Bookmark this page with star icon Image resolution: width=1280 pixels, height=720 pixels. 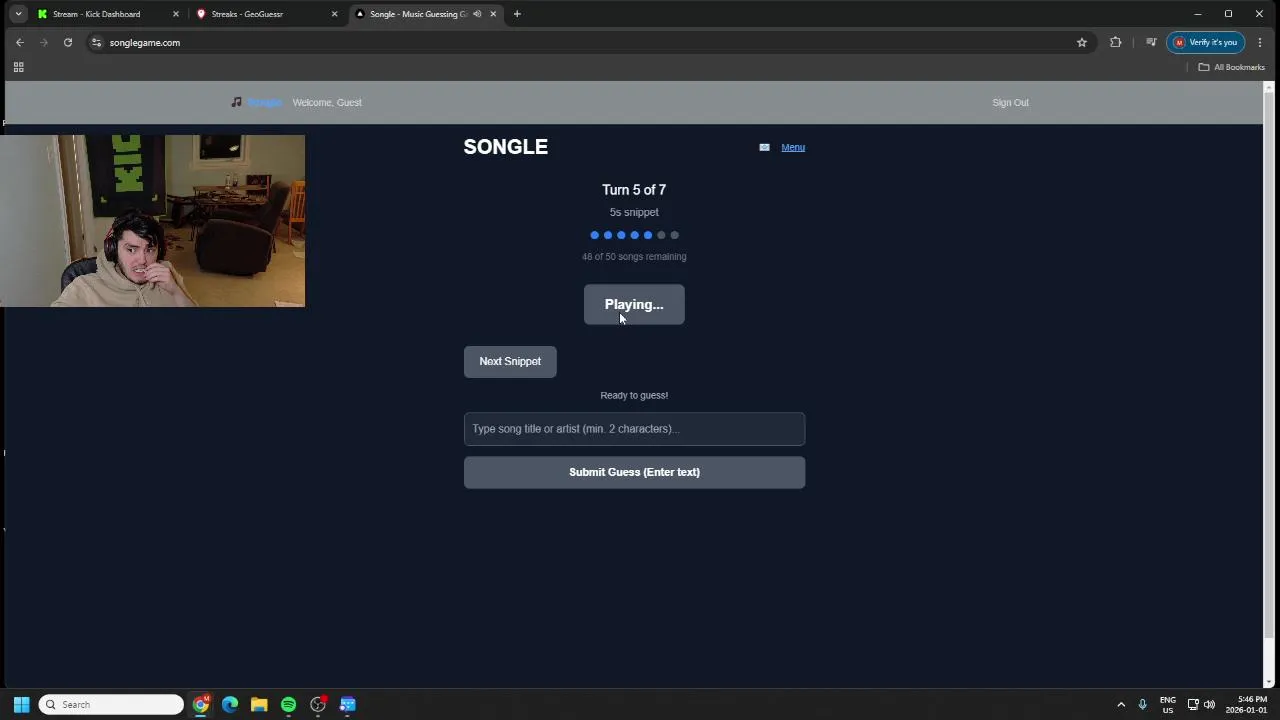(x=1081, y=42)
